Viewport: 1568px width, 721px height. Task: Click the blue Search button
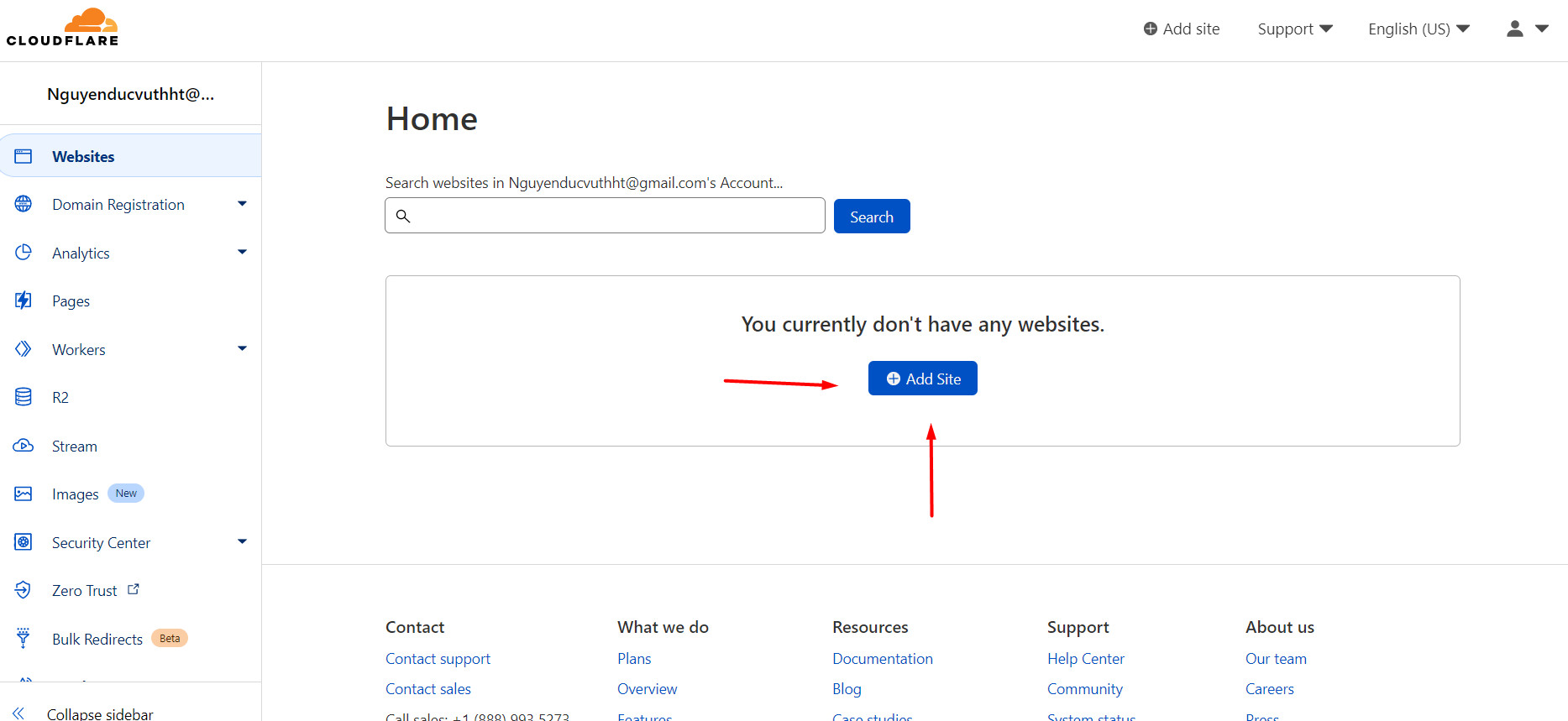coord(872,217)
